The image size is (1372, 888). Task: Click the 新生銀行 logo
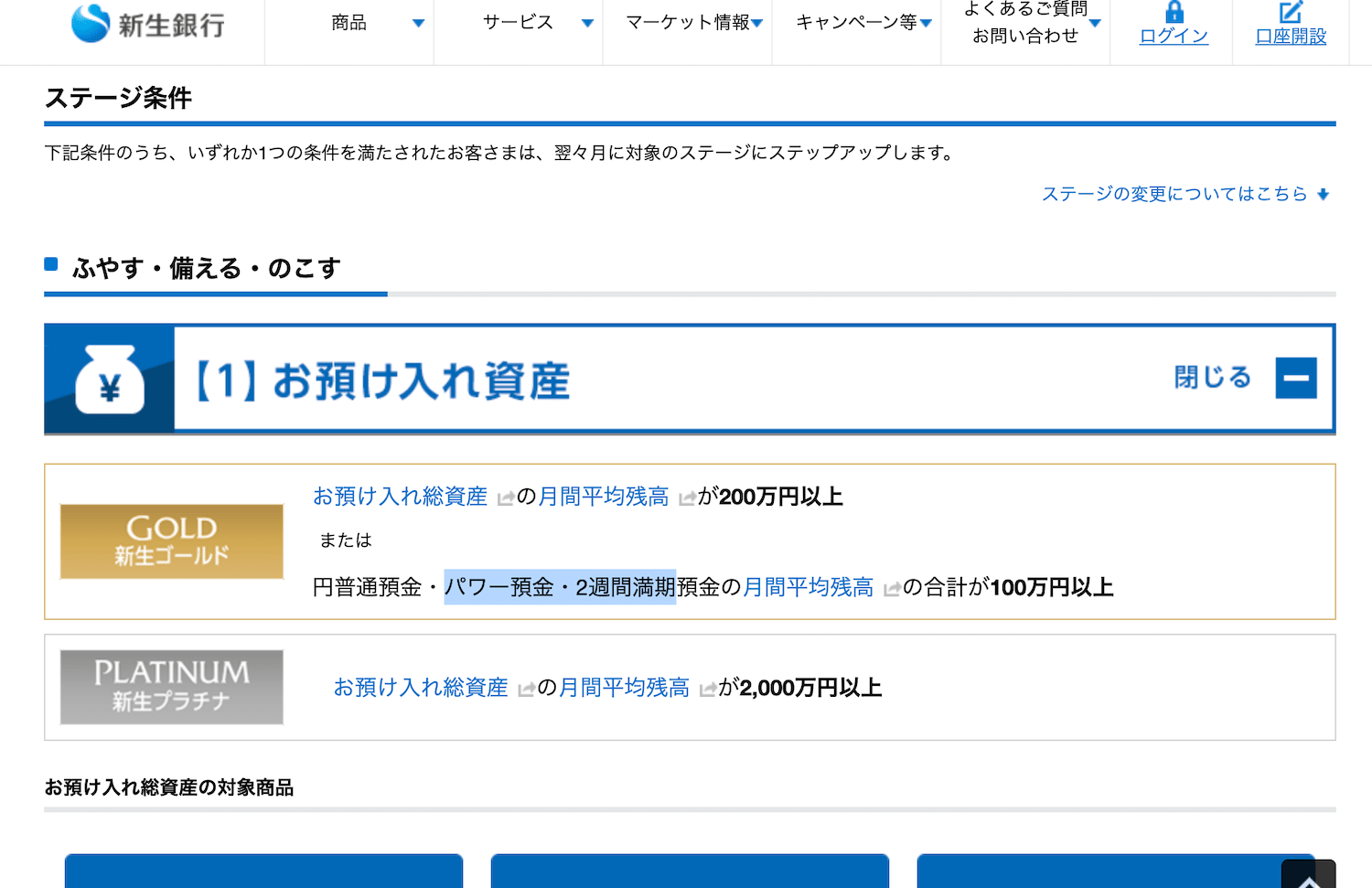[x=148, y=24]
